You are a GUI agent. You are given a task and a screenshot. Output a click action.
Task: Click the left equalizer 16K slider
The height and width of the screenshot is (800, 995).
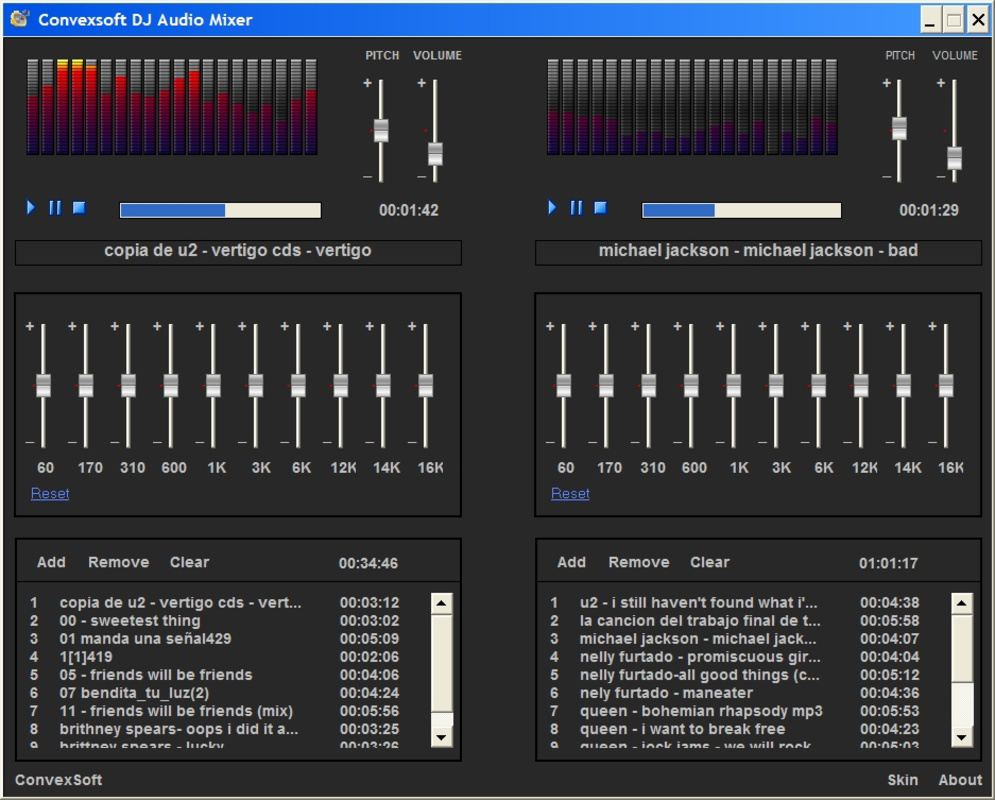tap(426, 385)
